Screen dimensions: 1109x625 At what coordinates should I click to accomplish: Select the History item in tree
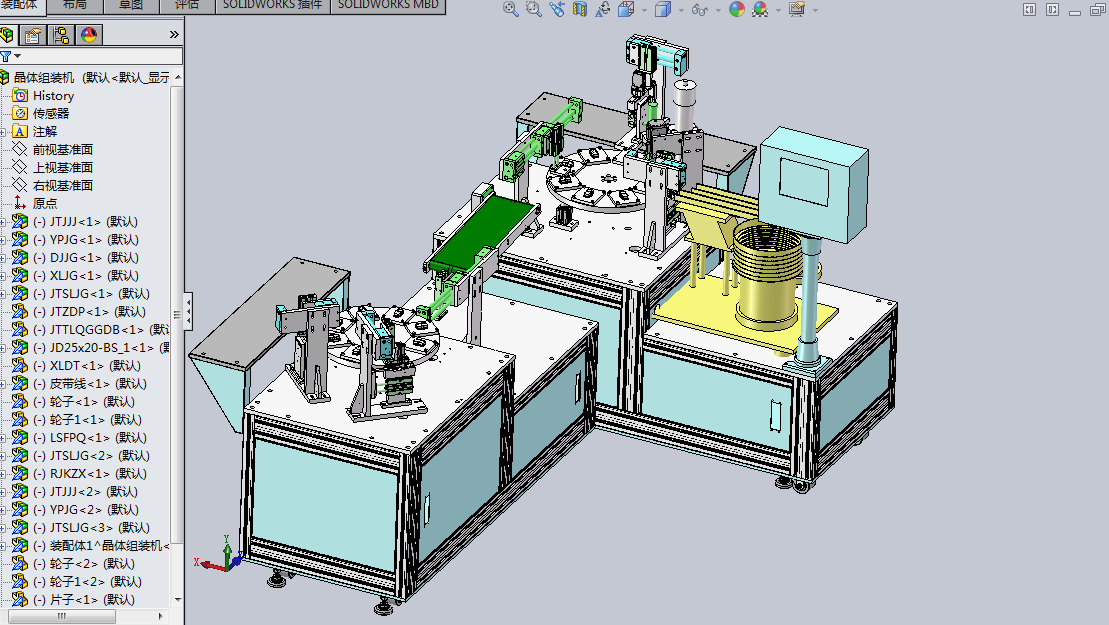(53, 96)
